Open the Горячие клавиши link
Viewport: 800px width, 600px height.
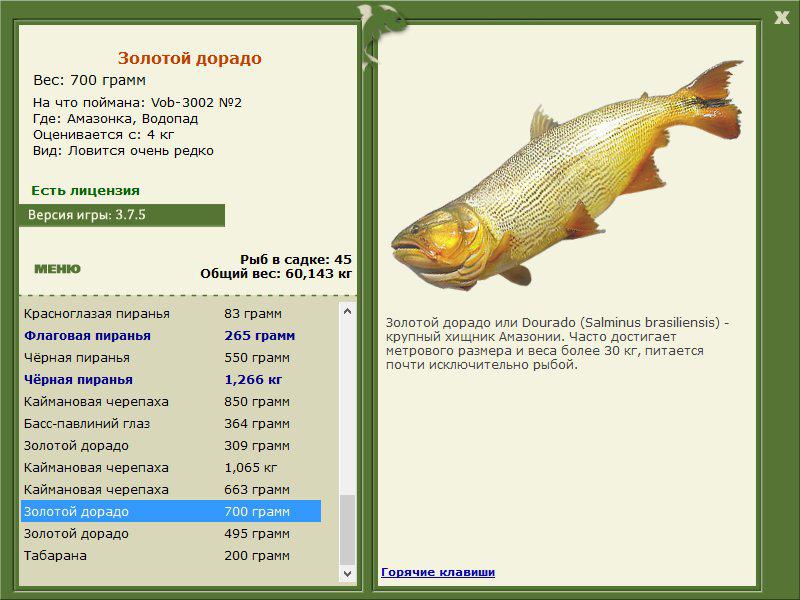tap(438, 572)
